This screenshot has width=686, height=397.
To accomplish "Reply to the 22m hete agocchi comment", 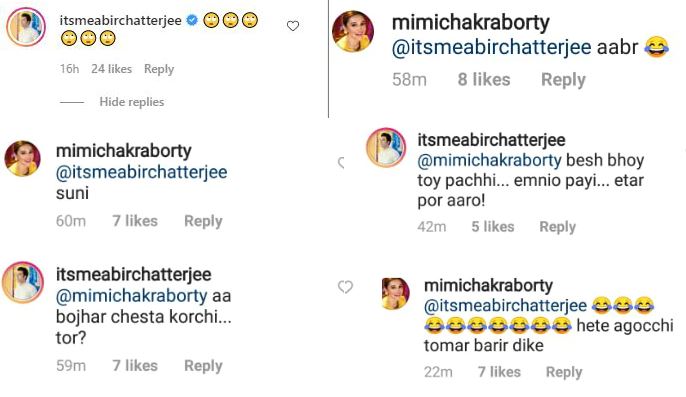I will [x=564, y=372].
